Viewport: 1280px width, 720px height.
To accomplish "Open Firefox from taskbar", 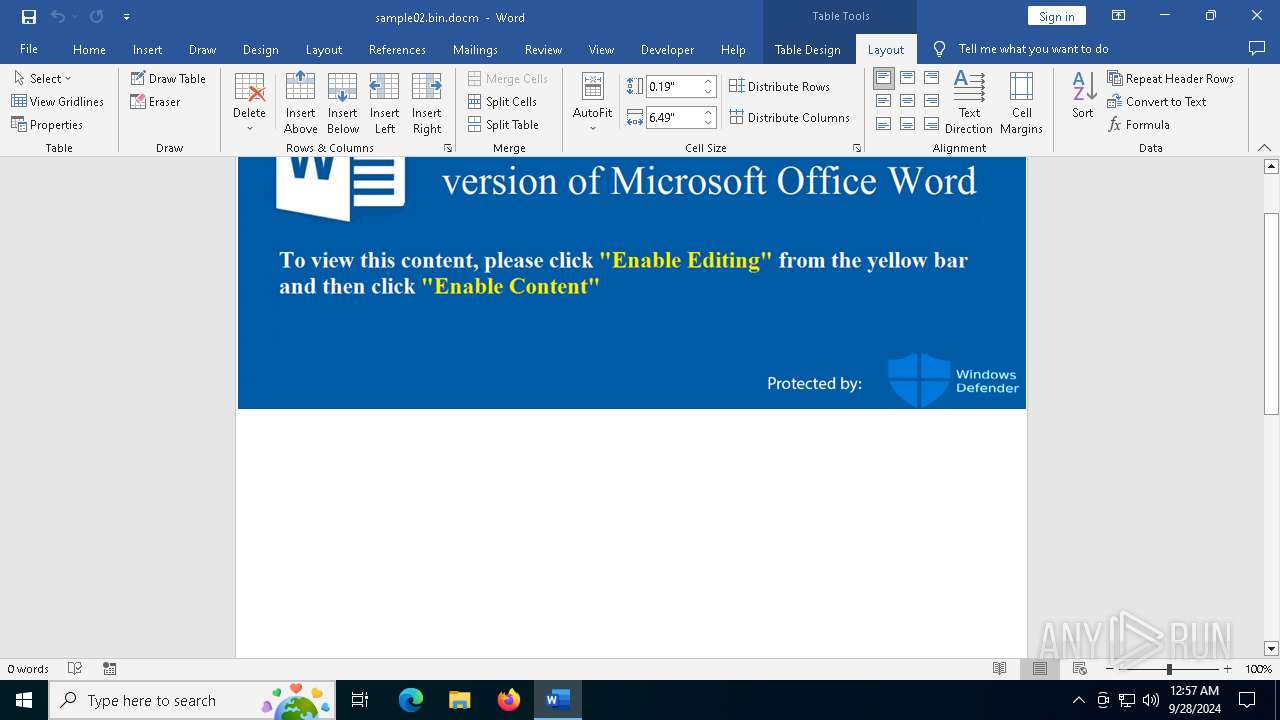I will [x=509, y=700].
